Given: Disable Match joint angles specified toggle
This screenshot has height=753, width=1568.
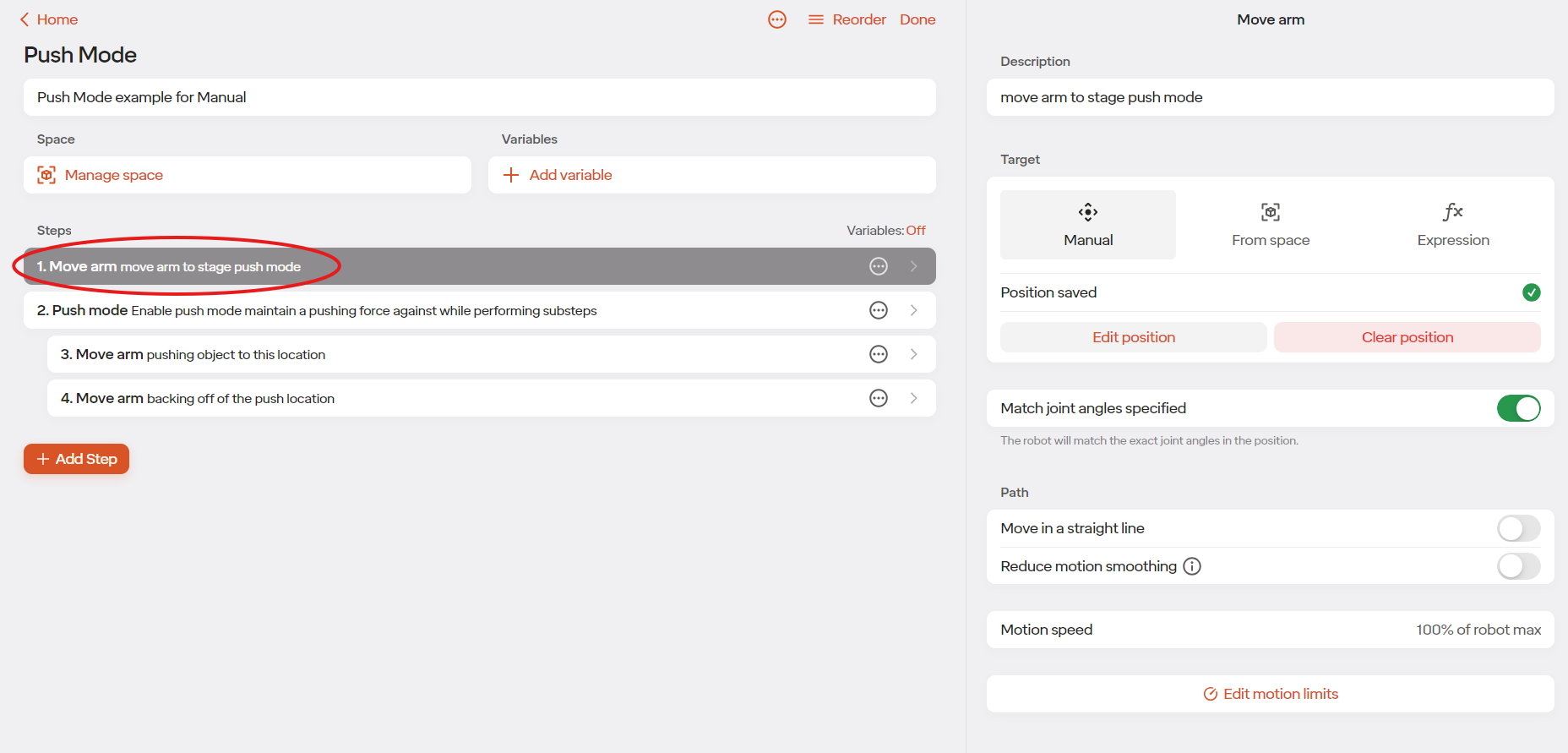Looking at the screenshot, I should click(x=1519, y=408).
